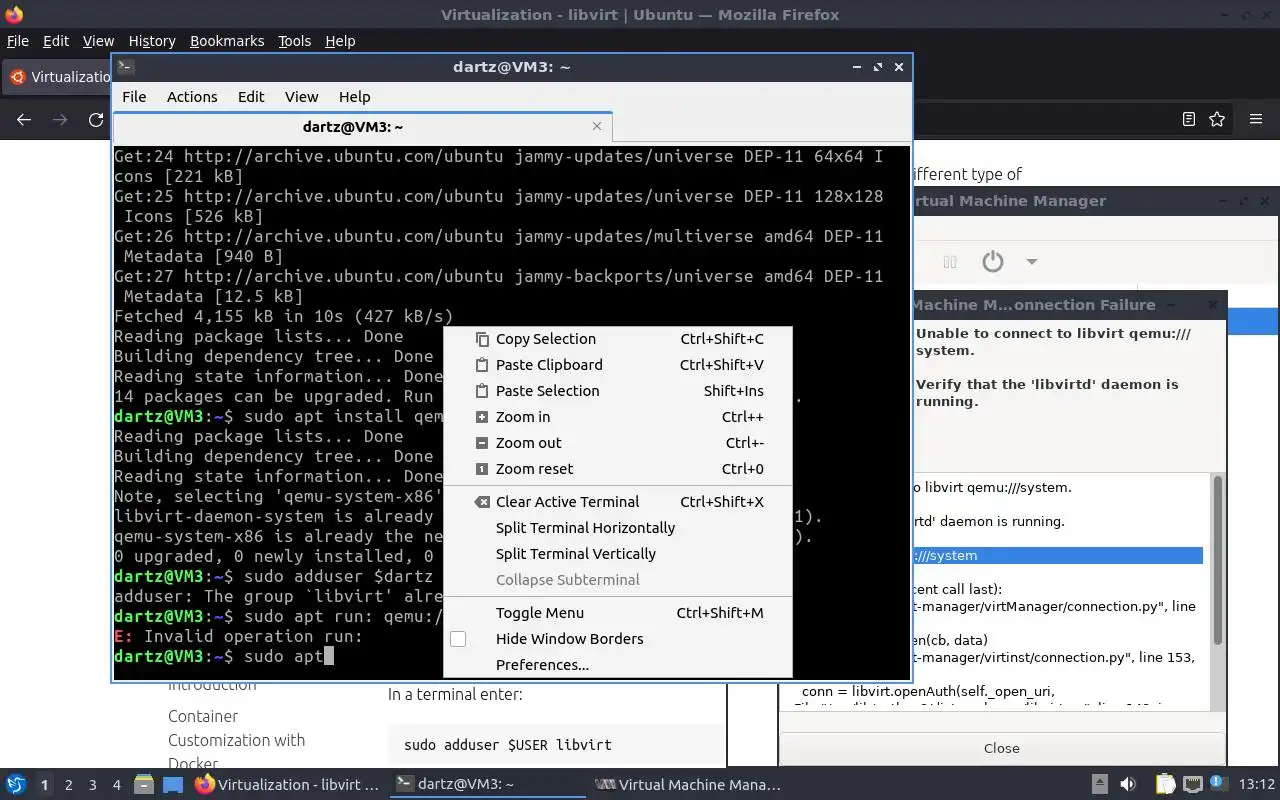Select the dartz@VM3: ~ terminal tab
1280x800 pixels.
[362, 127]
